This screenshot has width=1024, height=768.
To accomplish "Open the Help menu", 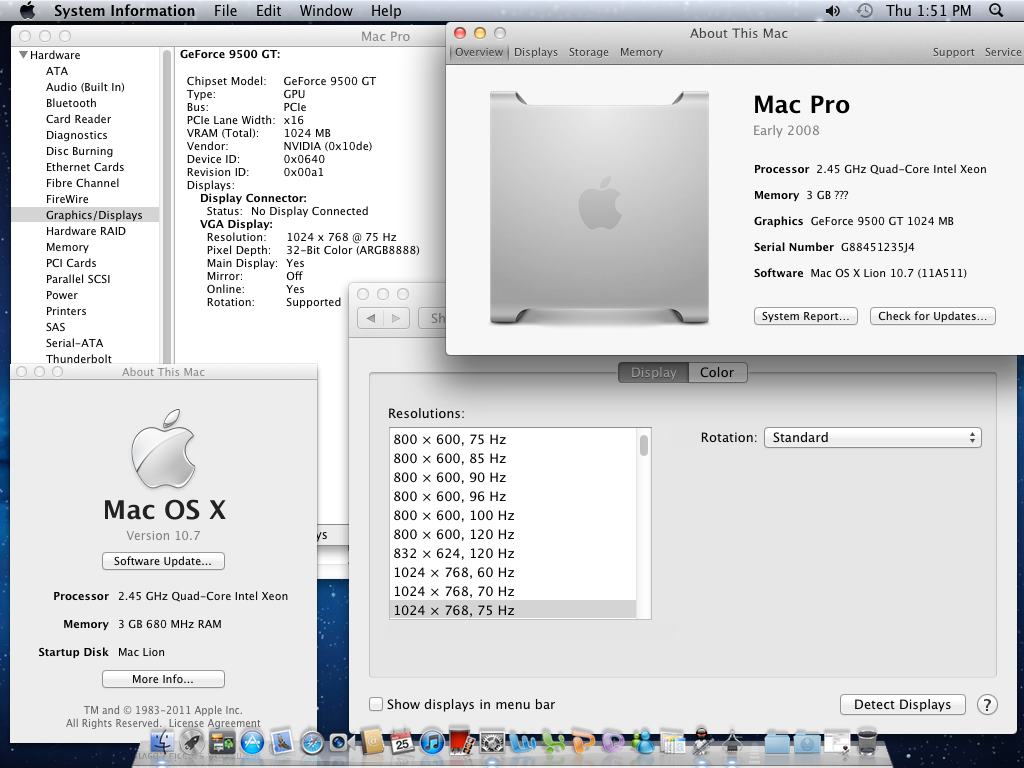I will click(386, 10).
